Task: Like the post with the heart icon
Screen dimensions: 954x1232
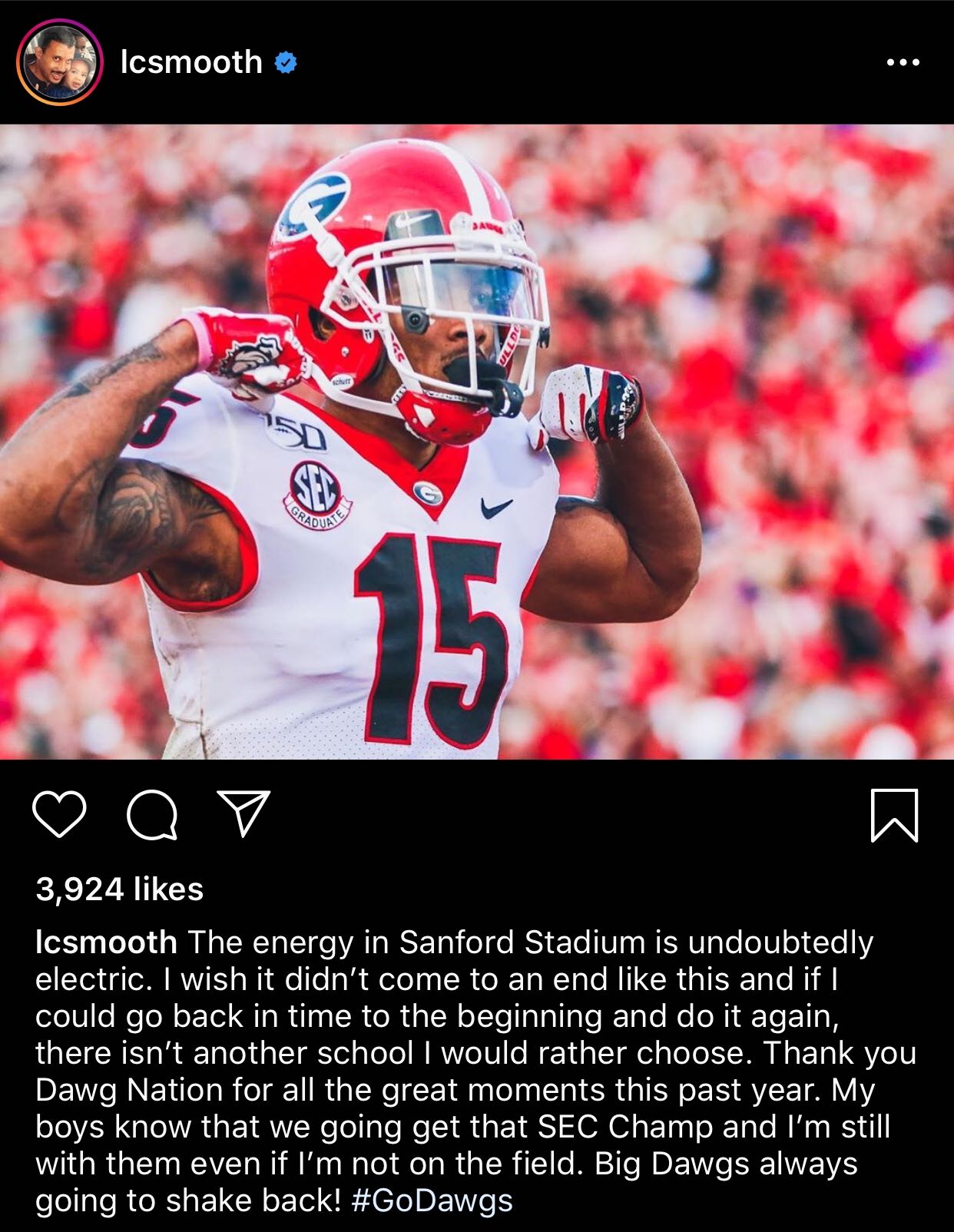Action: 60,815
